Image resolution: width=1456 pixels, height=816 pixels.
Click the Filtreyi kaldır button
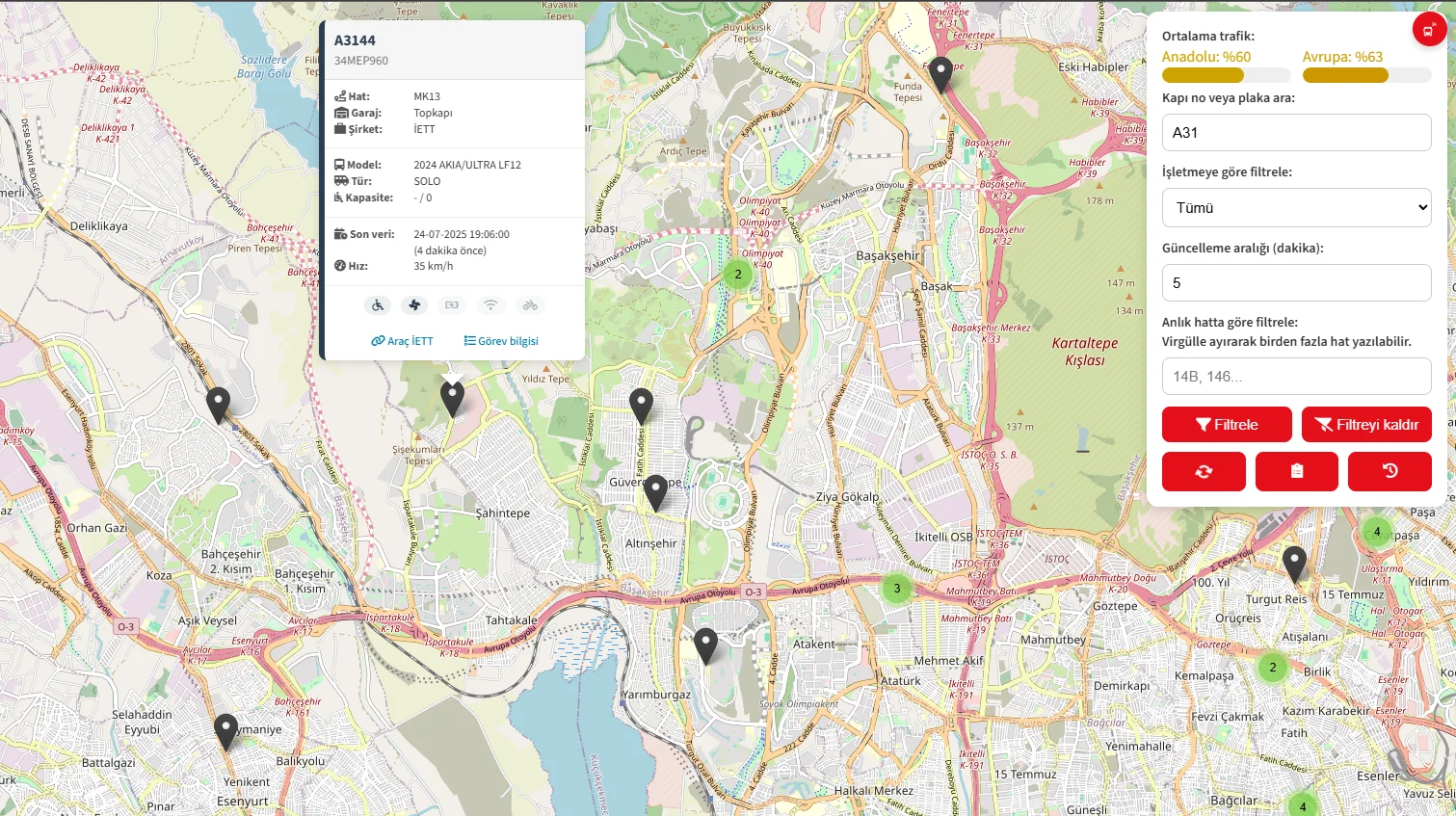(1365, 424)
